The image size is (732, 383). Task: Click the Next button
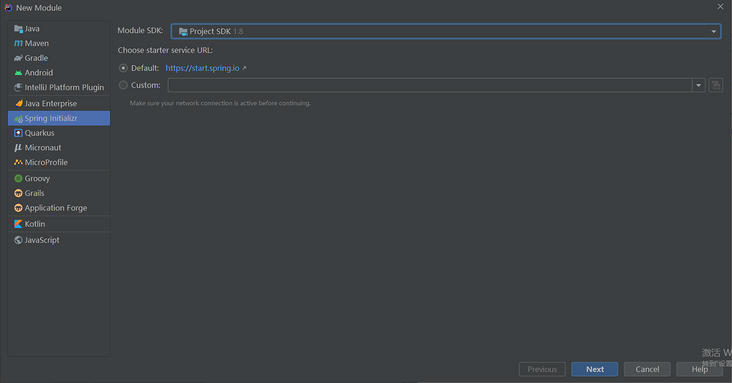click(595, 369)
